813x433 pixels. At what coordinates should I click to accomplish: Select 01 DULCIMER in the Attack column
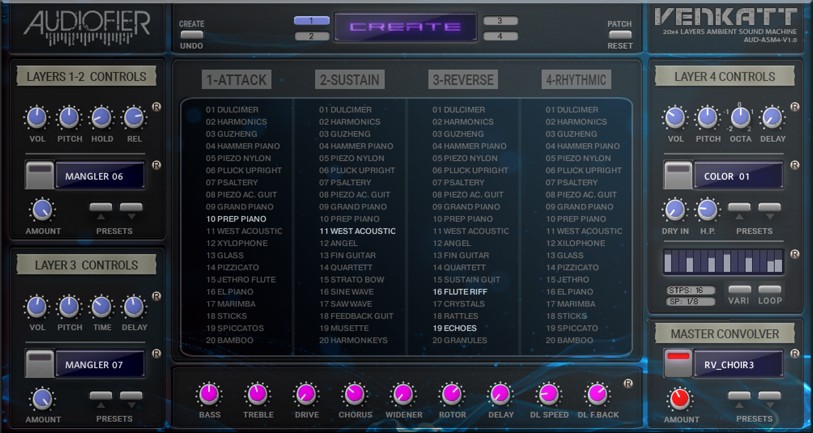[232, 109]
